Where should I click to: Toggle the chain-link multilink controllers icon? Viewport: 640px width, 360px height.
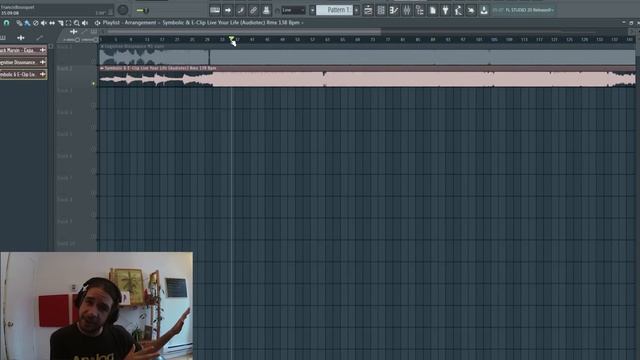click(253, 10)
